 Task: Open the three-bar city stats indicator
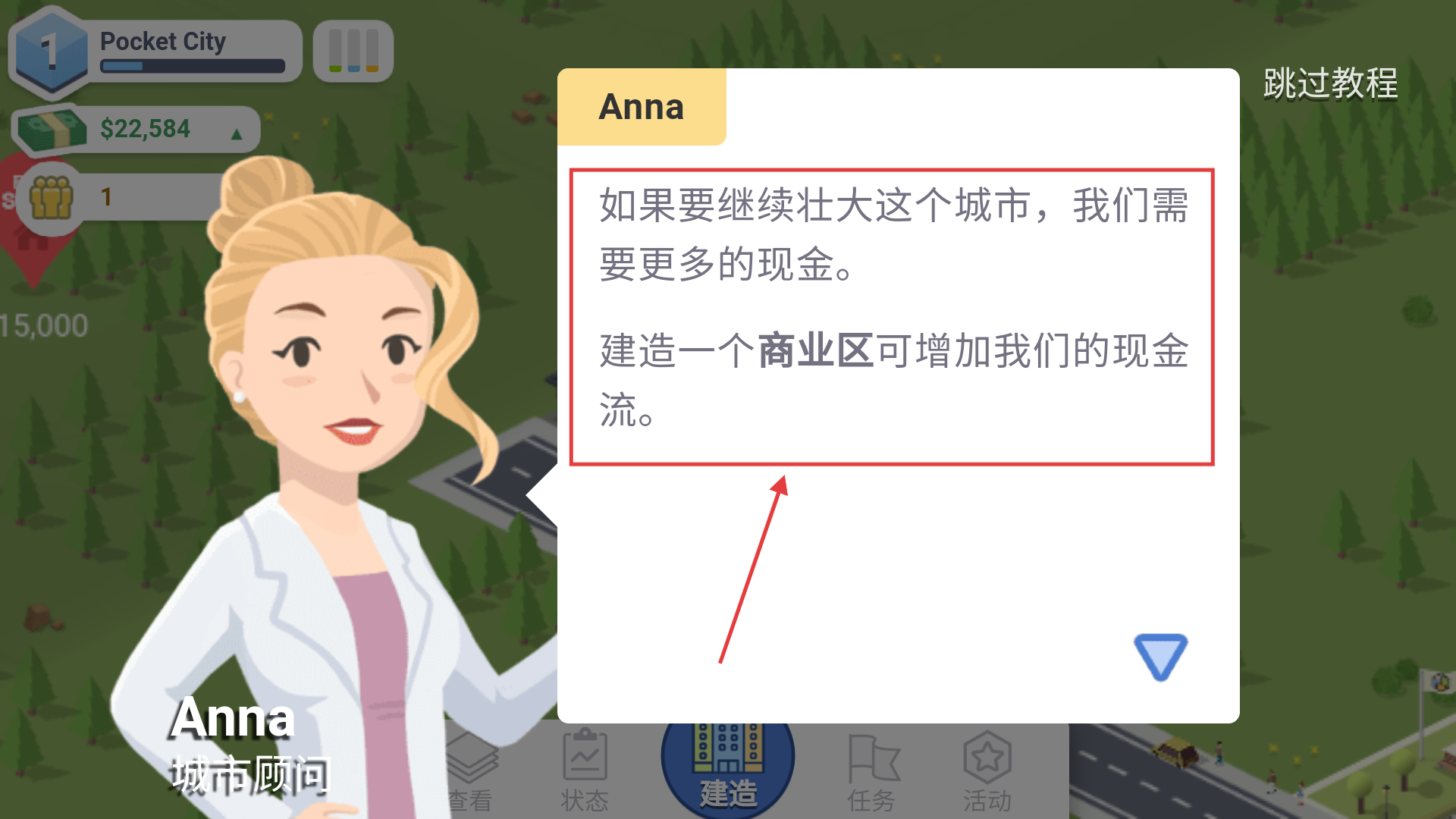pos(353,52)
